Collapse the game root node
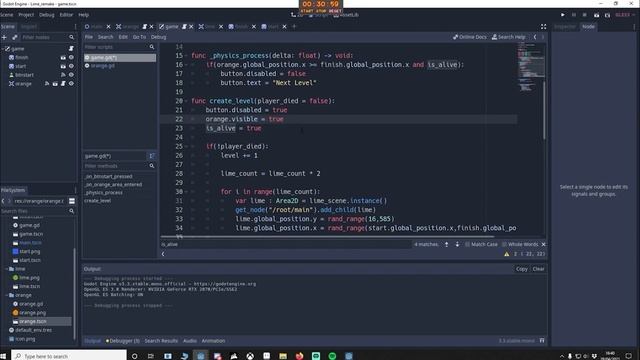 2,49
